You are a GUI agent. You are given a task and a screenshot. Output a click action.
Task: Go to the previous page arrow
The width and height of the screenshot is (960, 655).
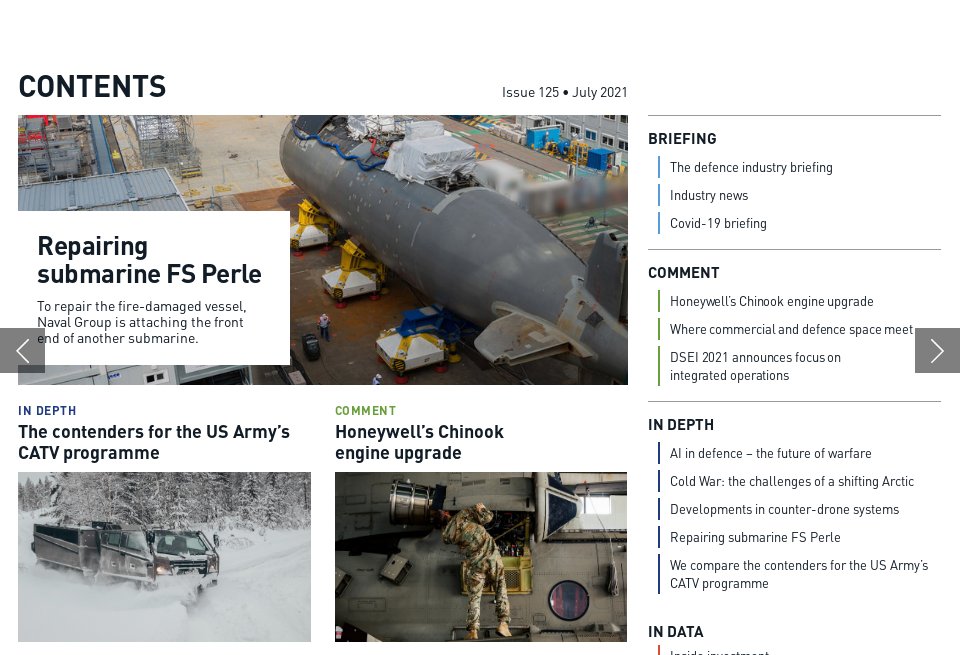22,350
